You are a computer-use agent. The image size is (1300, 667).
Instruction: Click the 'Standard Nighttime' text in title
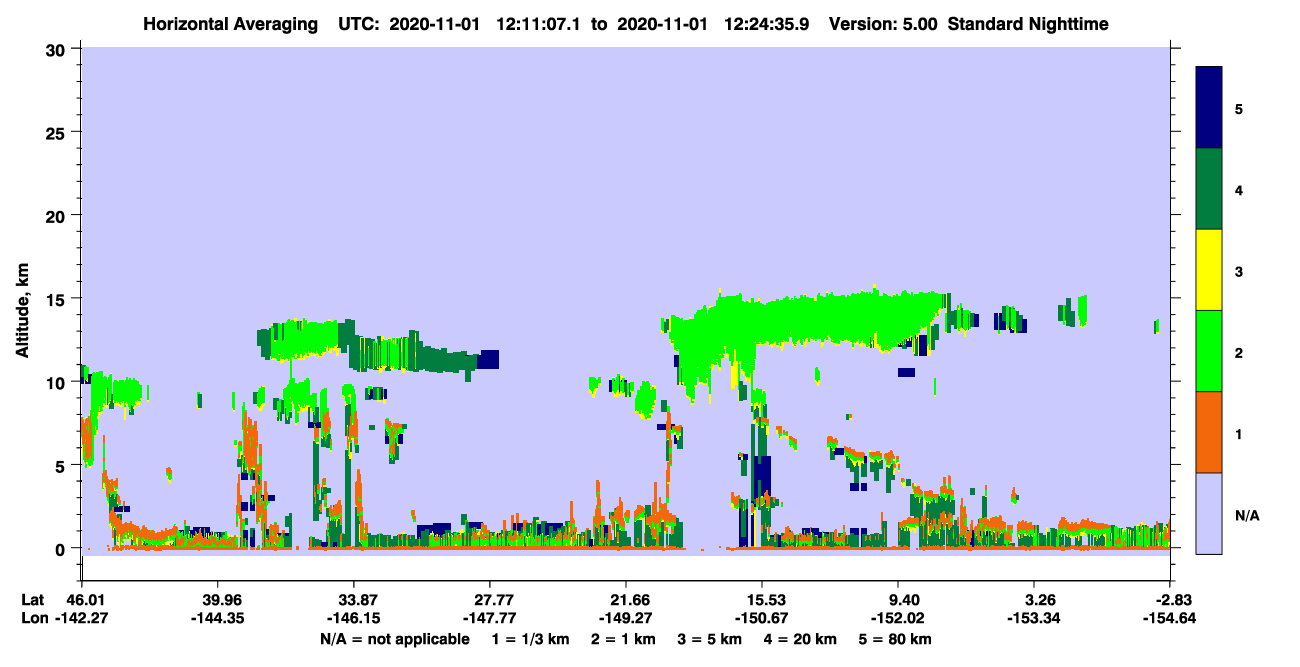[x=1028, y=24]
